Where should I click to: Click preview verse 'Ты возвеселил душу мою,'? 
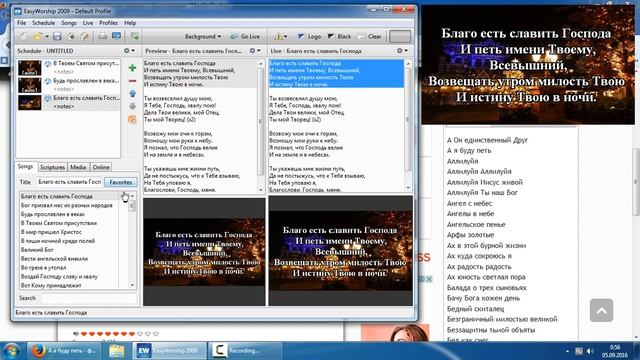pos(178,98)
